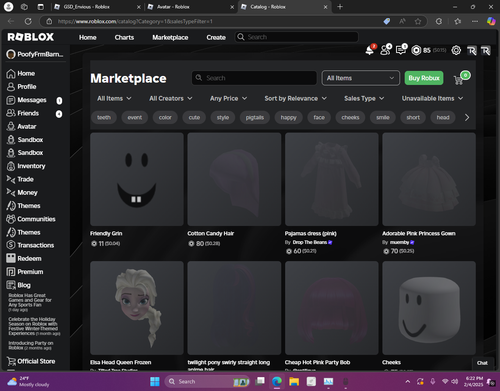Go to Marketplace in the top navigation
500x391 pixels.
coord(170,37)
